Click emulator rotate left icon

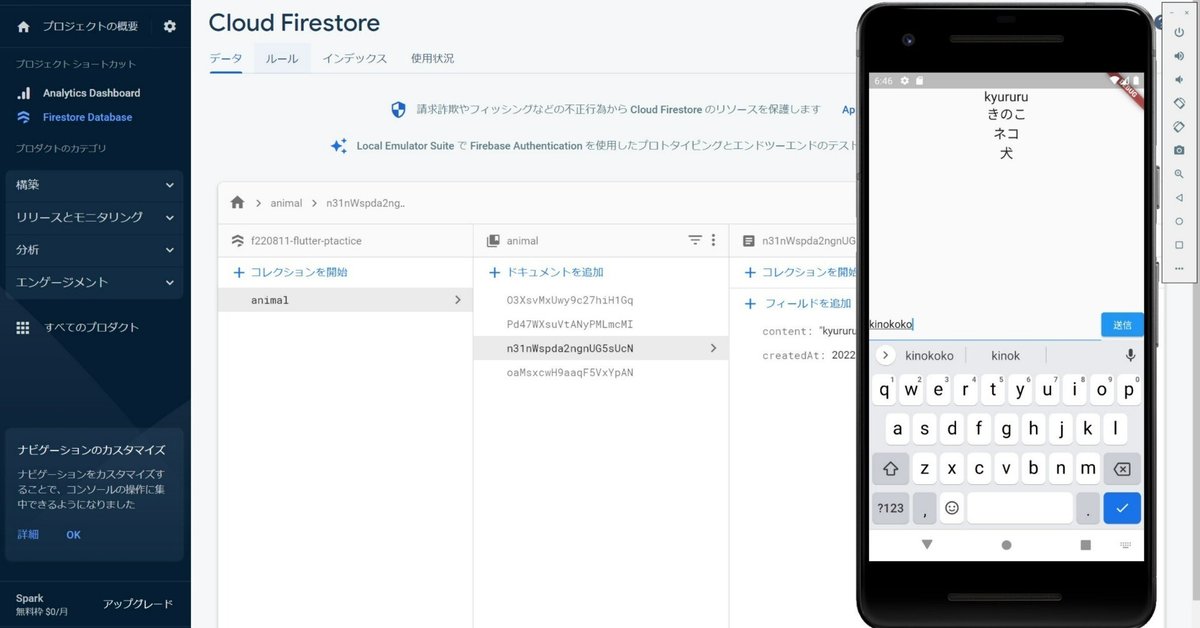click(x=1179, y=103)
